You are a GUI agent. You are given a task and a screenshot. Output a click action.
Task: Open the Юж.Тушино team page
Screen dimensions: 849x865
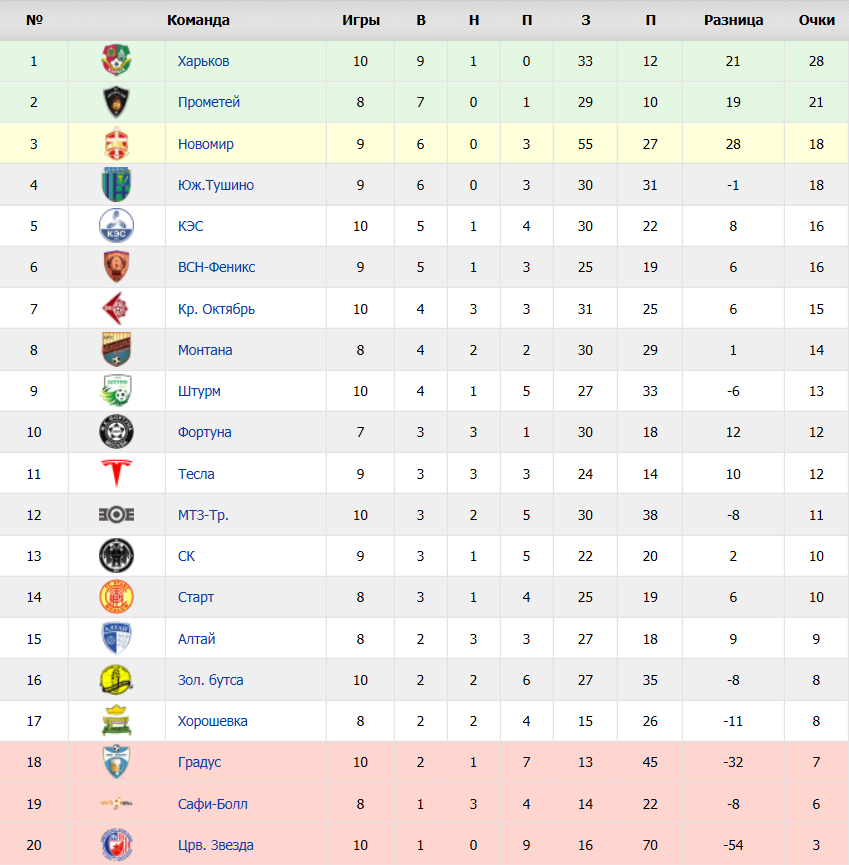216,185
